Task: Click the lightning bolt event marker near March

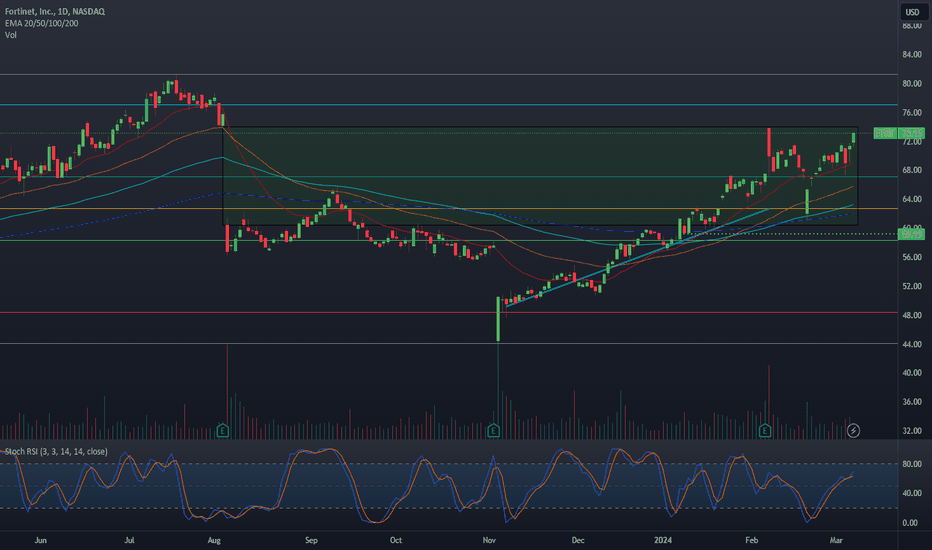Action: 853,430
